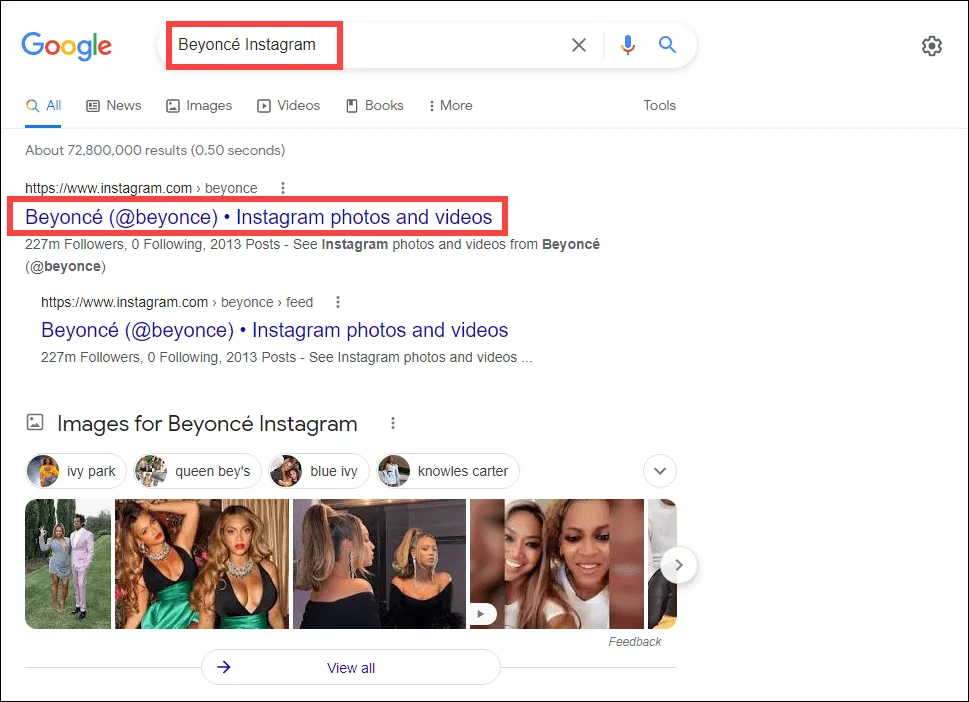The width and height of the screenshot is (969, 702).
Task: Switch to the Images tab
Action: click(x=199, y=106)
